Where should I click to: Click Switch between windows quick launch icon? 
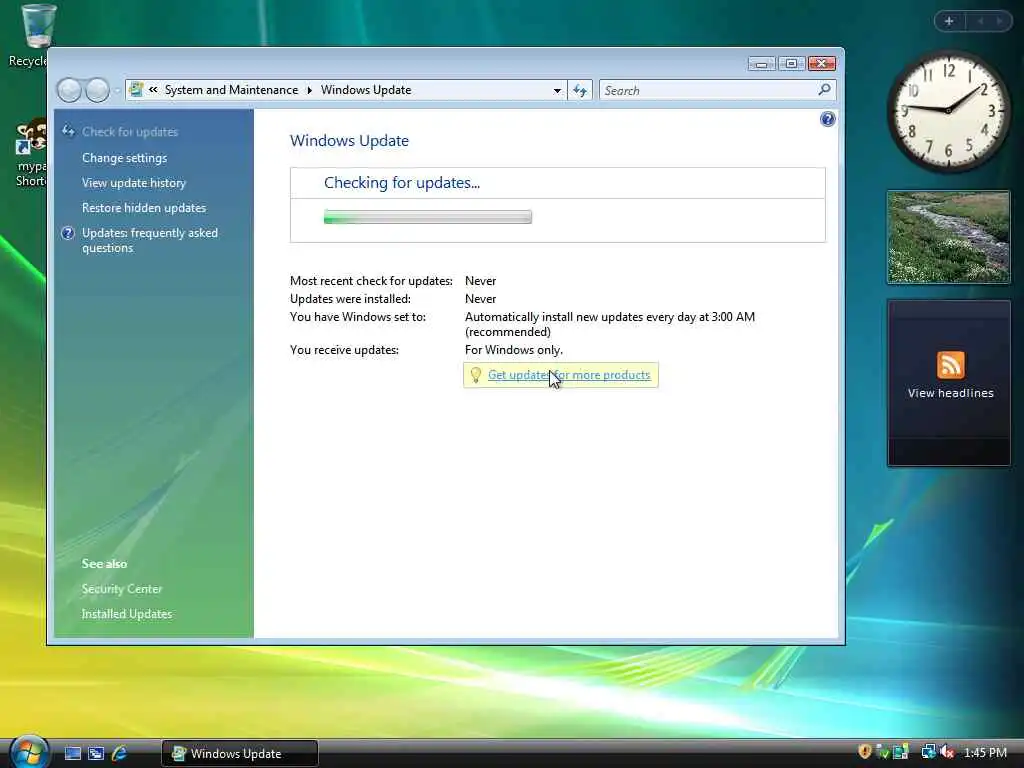click(96, 753)
